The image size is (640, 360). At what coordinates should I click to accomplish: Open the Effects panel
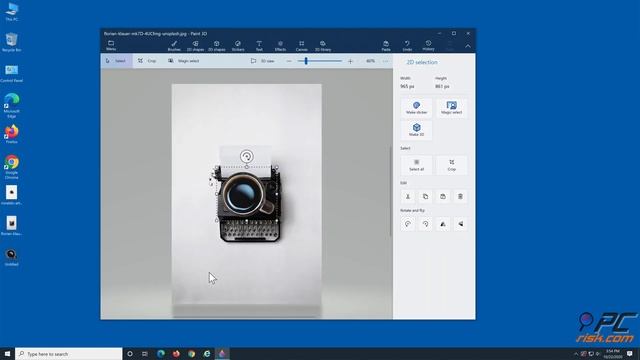pyautogui.click(x=280, y=46)
